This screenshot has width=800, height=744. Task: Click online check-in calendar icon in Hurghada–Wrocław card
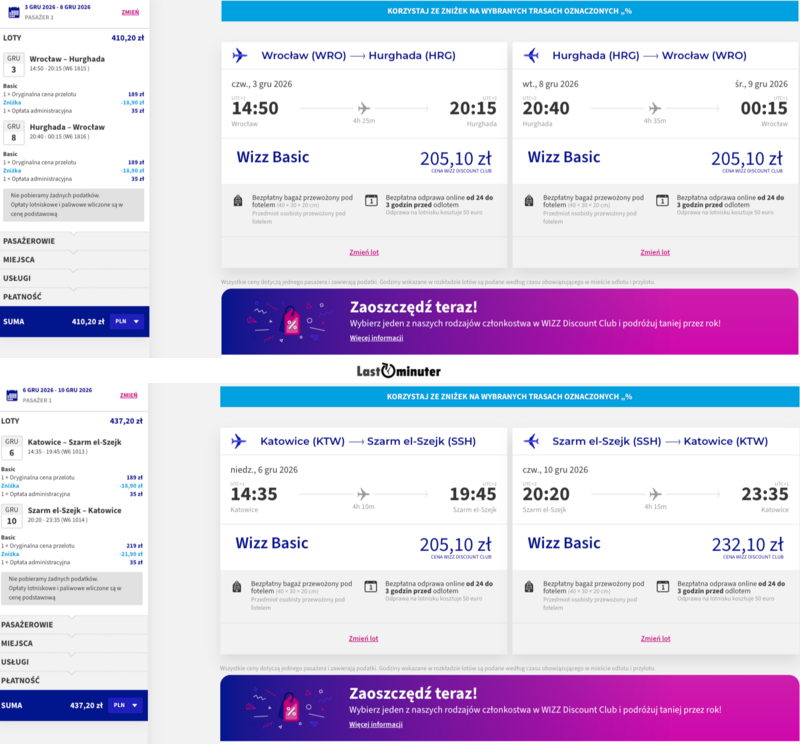click(x=662, y=201)
